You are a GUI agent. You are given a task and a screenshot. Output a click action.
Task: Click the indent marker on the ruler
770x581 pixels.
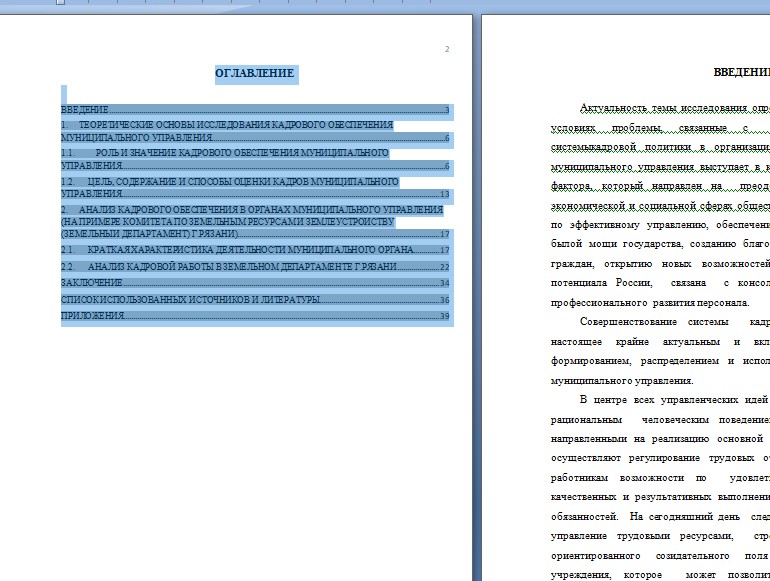click(60, 2)
